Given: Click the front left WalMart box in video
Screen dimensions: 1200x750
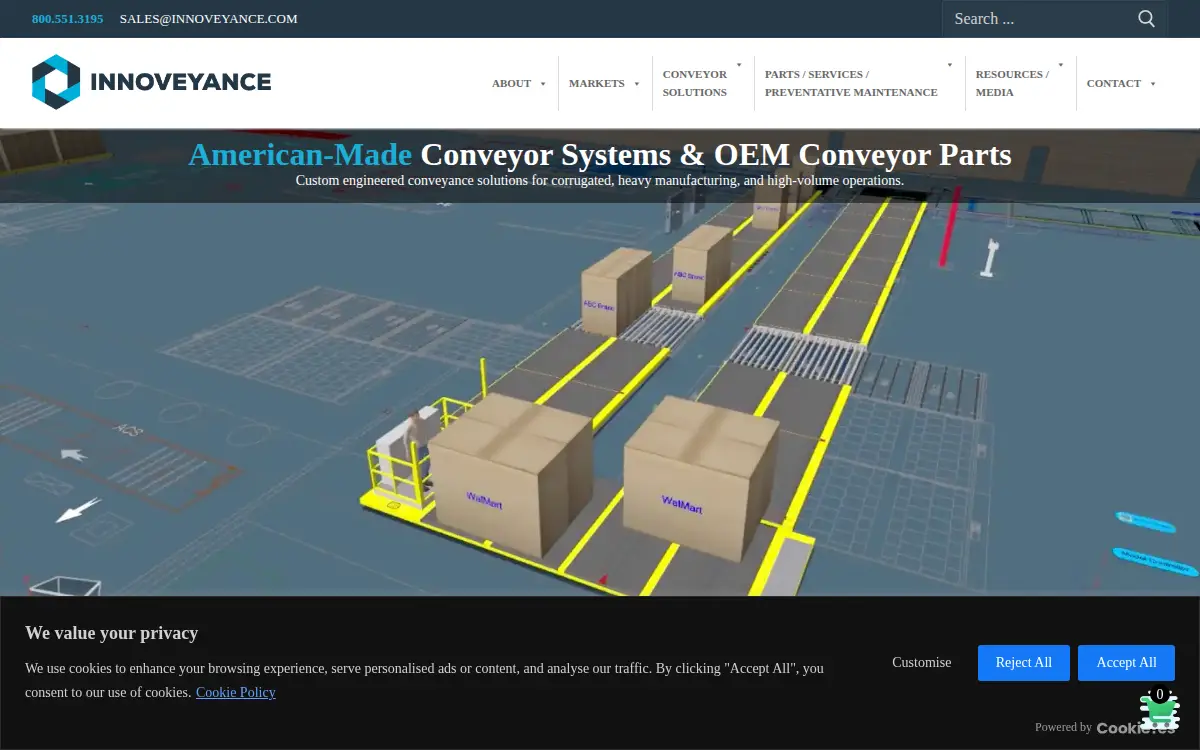Looking at the screenshot, I should 510,474.
